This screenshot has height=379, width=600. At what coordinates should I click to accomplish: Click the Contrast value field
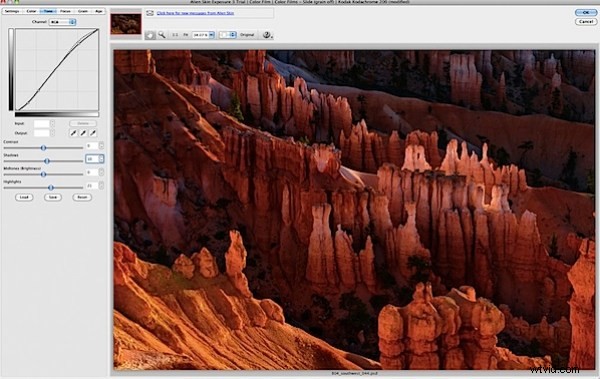coord(92,146)
